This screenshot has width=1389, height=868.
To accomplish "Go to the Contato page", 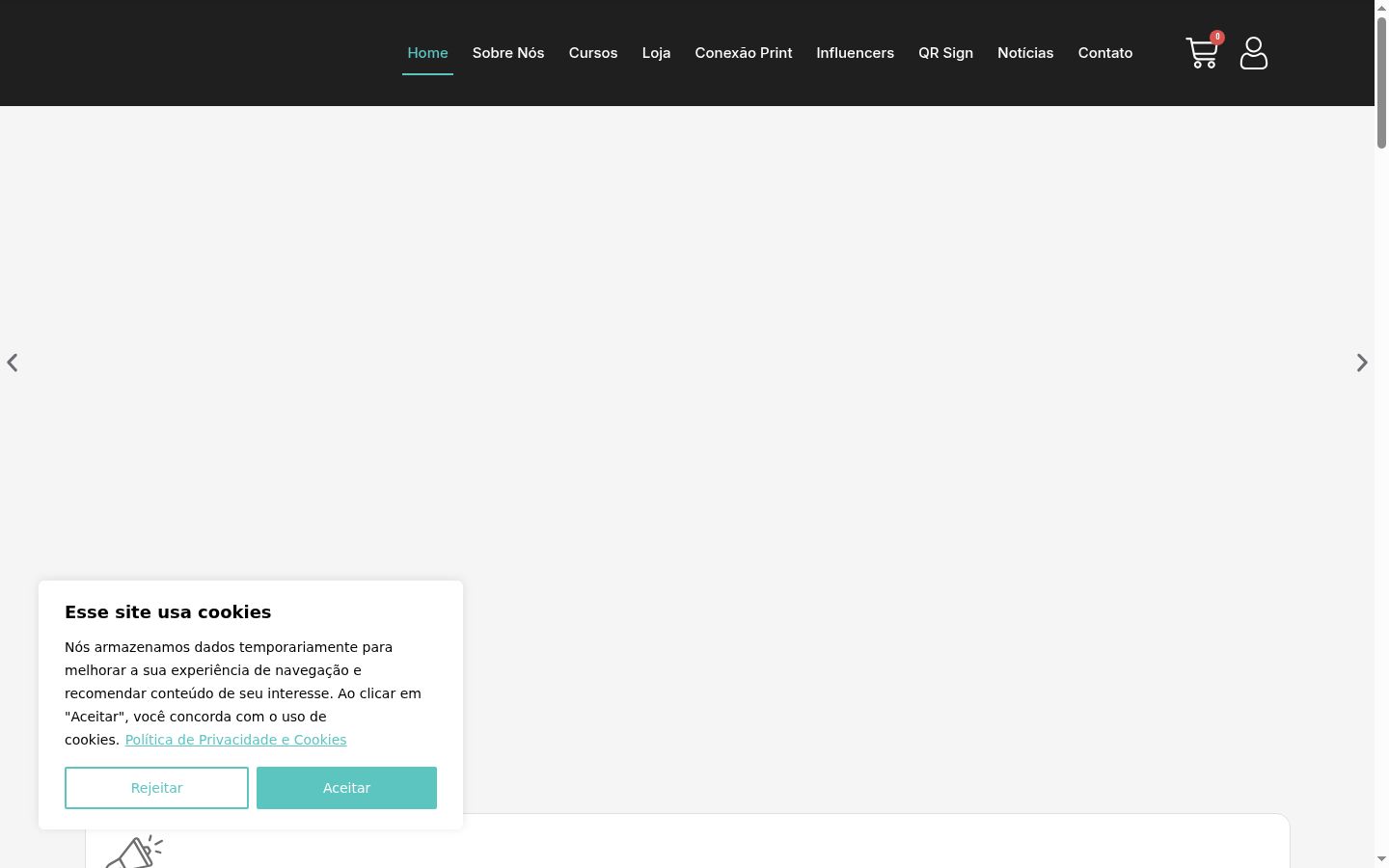I will (1105, 53).
